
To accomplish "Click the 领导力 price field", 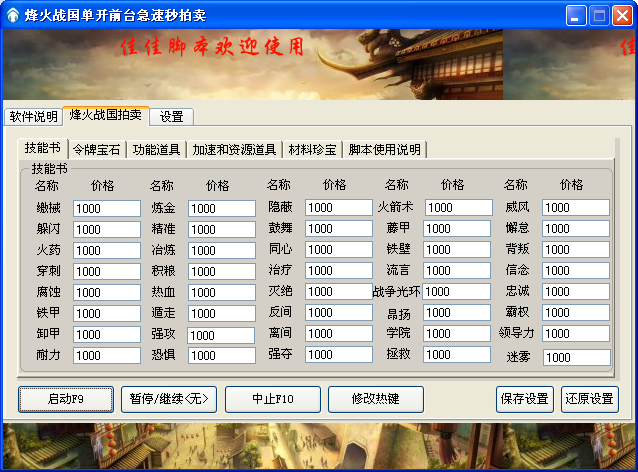I will click(576, 334).
